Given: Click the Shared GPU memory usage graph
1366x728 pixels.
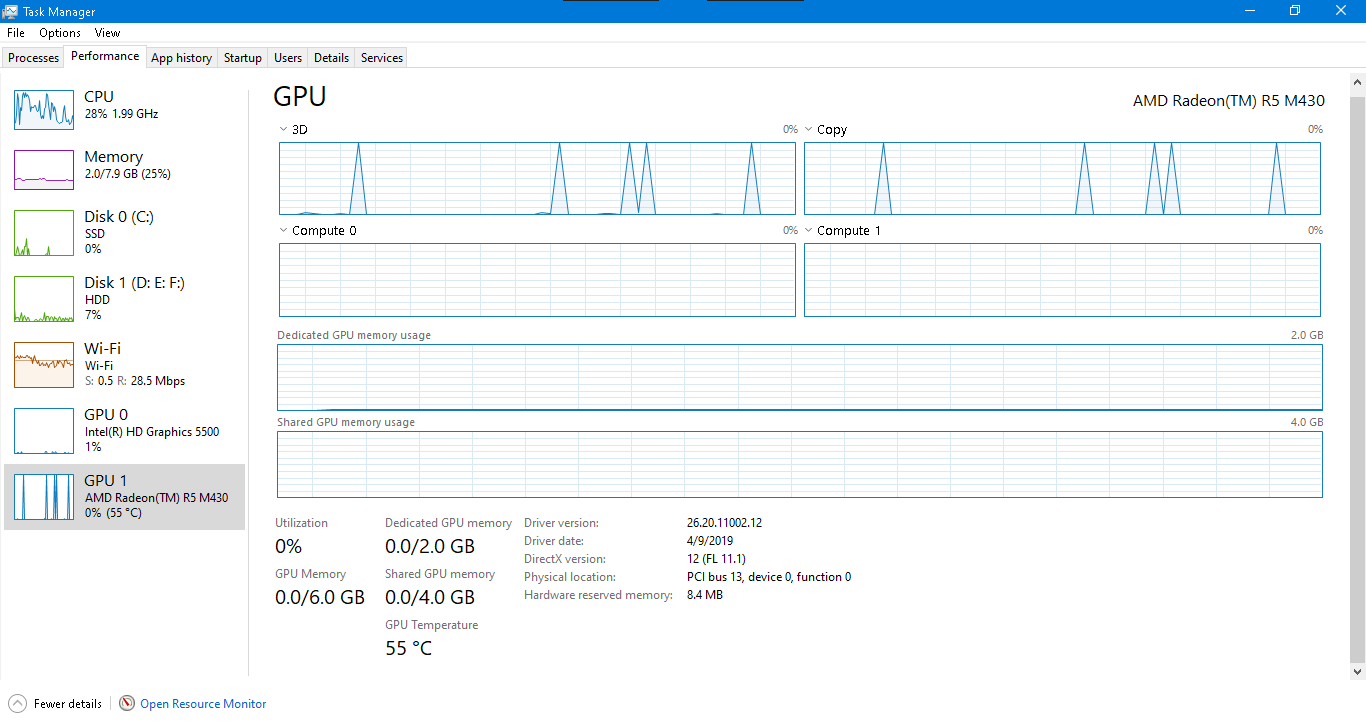Looking at the screenshot, I should point(800,464).
